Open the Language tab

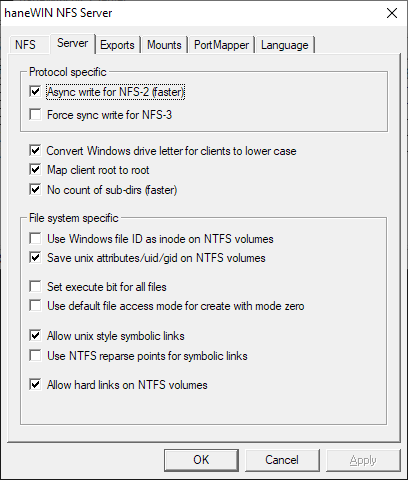point(285,45)
